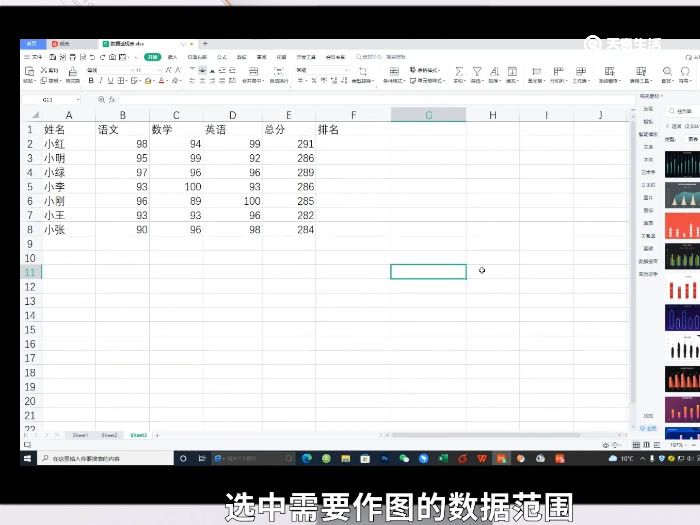Select cell E2 showing 291
The height and width of the screenshot is (525, 700).
(x=289, y=144)
